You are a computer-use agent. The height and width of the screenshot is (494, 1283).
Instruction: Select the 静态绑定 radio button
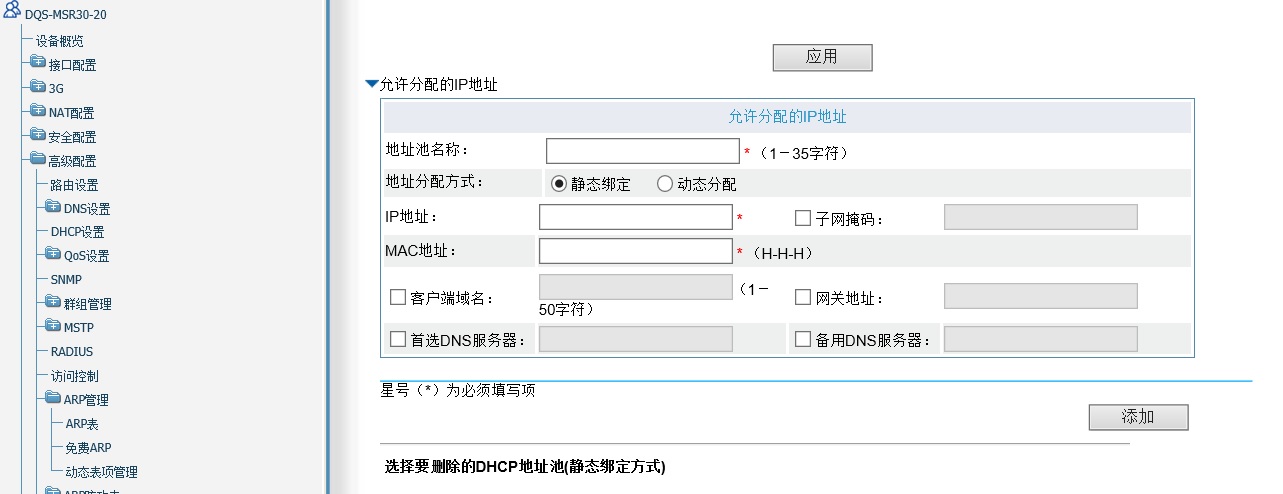click(x=559, y=184)
